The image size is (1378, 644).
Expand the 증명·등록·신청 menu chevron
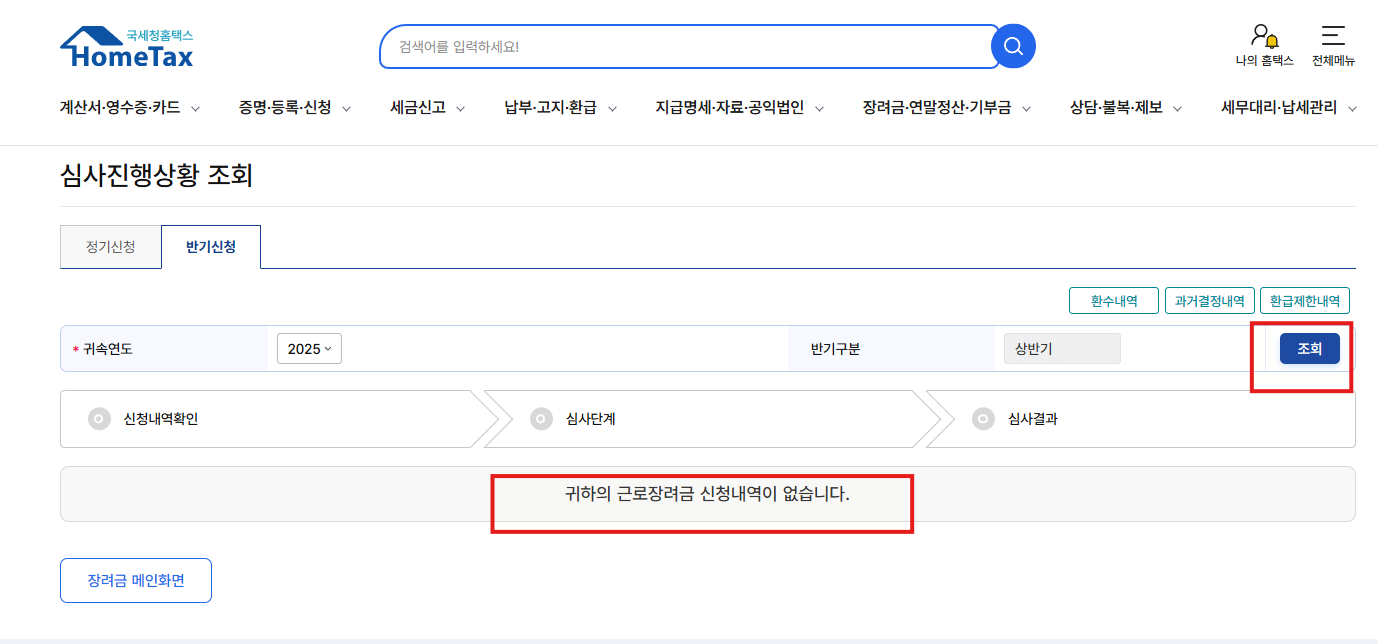[x=346, y=108]
